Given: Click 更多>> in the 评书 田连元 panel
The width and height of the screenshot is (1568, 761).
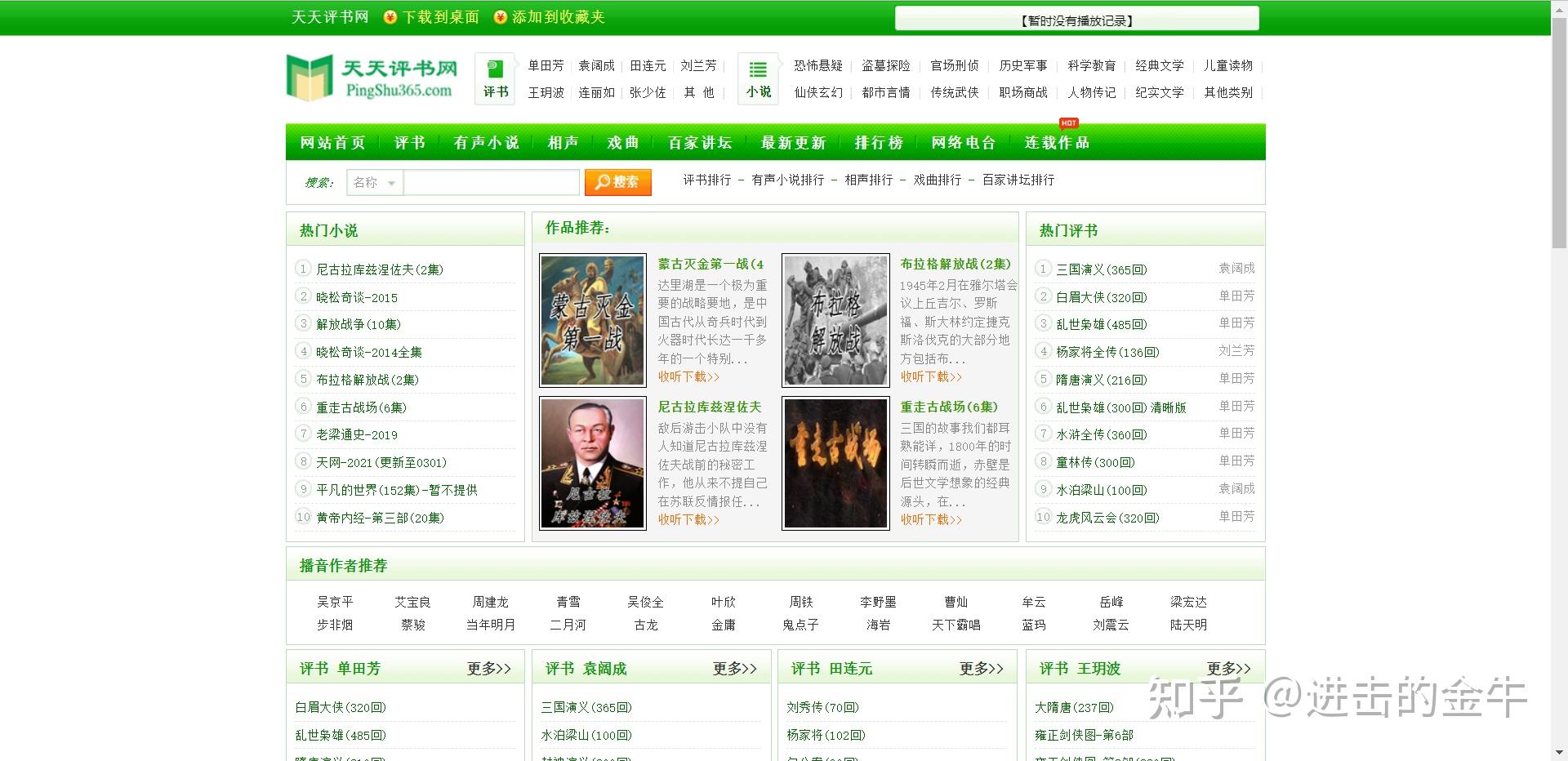Looking at the screenshot, I should point(982,669).
